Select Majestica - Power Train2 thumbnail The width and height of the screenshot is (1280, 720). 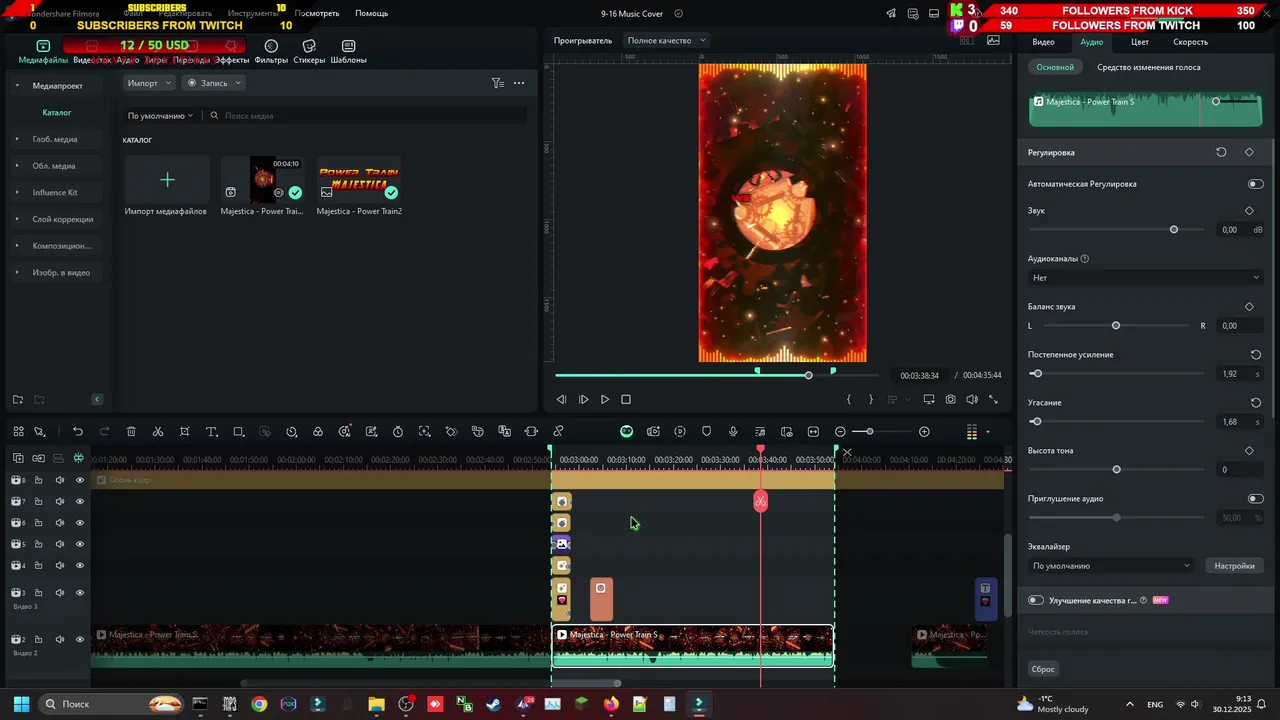pyautogui.click(x=359, y=180)
